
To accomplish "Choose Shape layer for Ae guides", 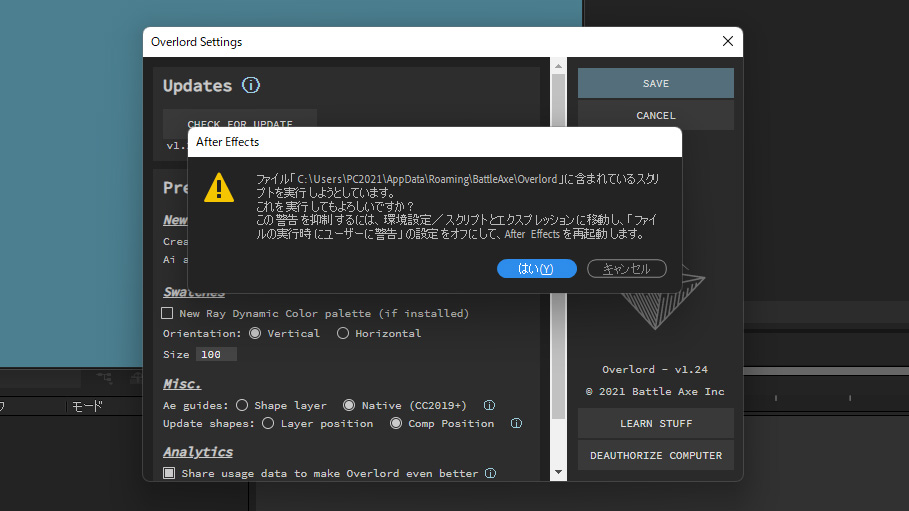I will point(242,405).
